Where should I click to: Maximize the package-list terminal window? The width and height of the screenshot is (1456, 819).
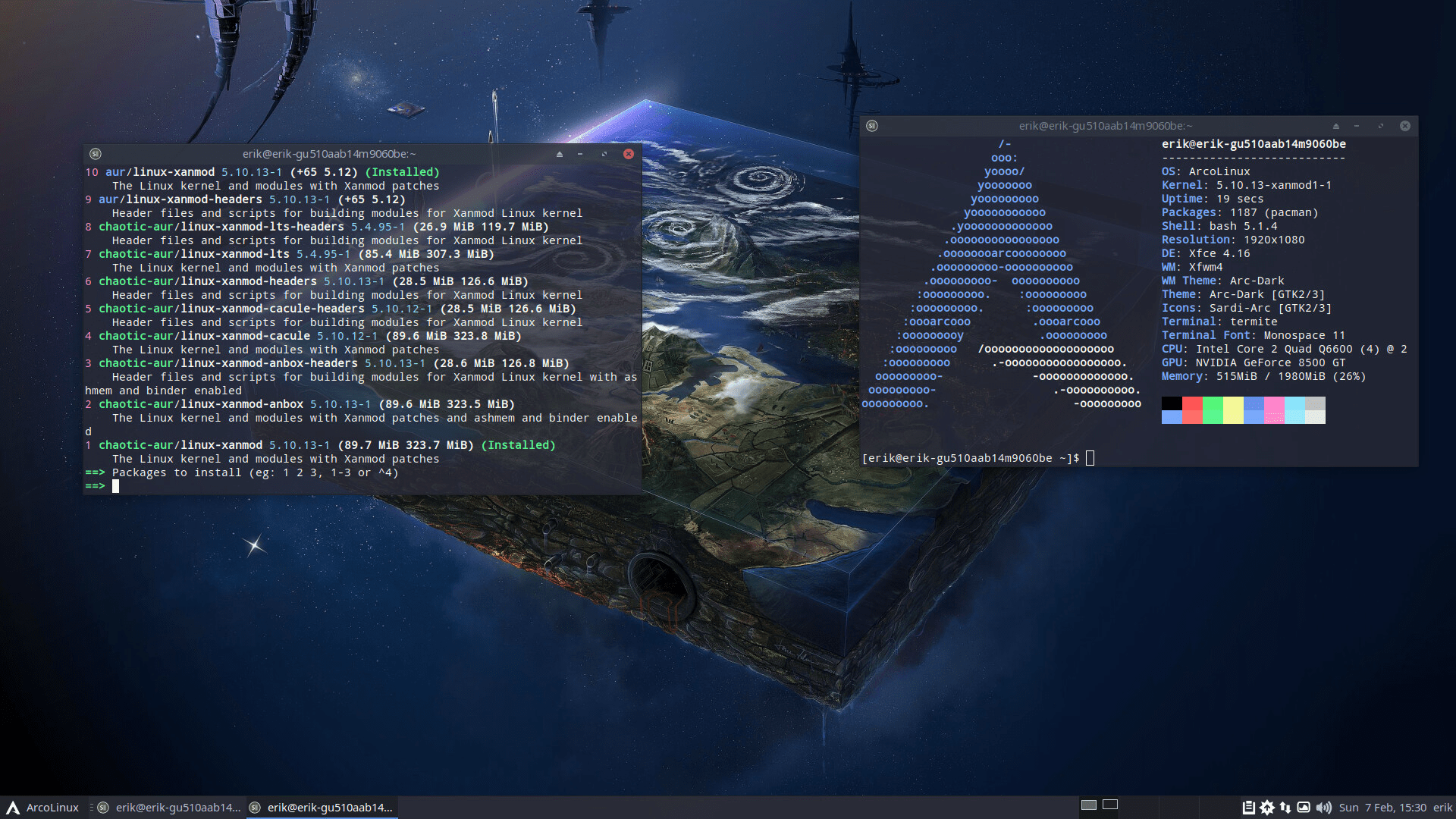coord(604,154)
